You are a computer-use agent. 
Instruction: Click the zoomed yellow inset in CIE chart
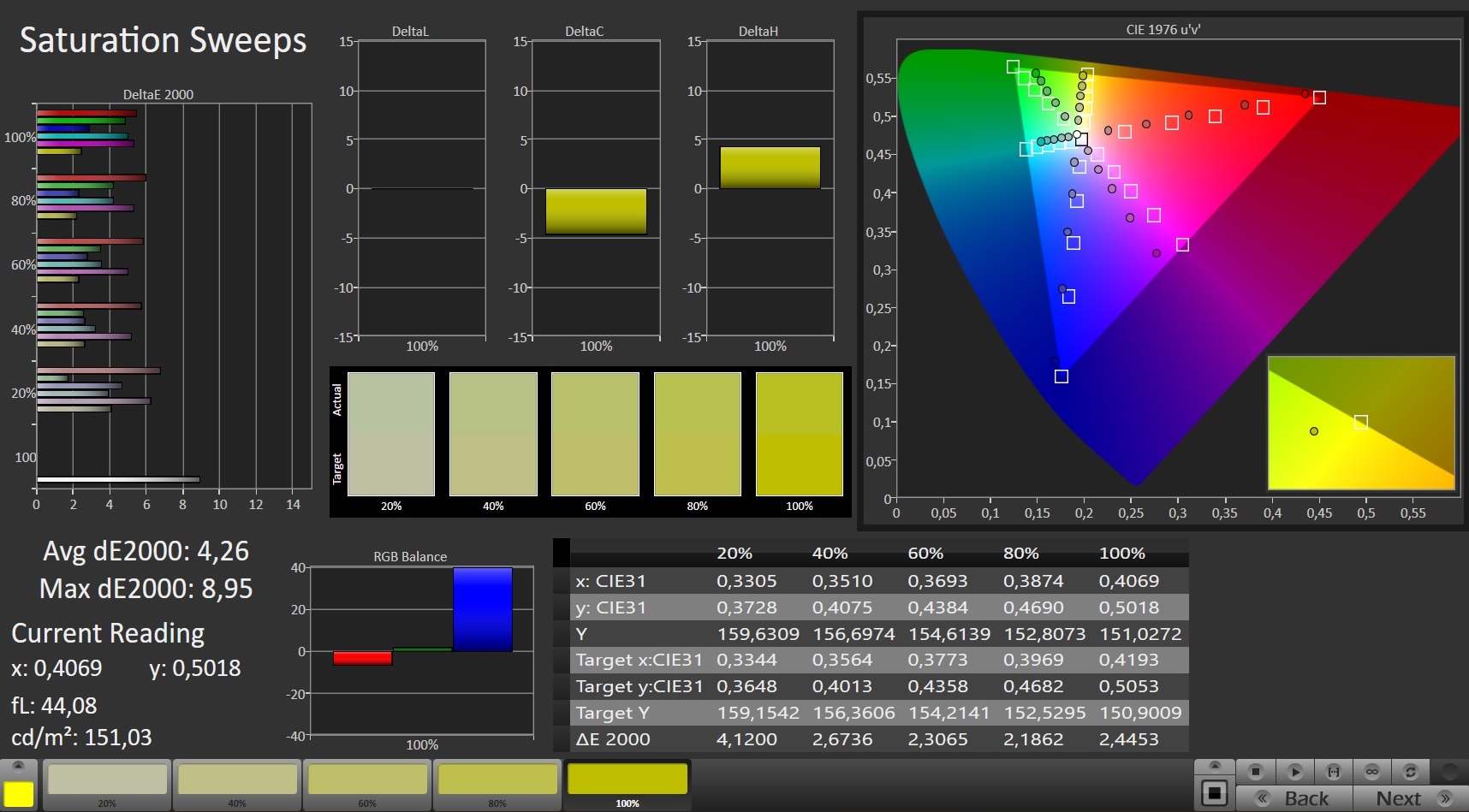point(1361,423)
